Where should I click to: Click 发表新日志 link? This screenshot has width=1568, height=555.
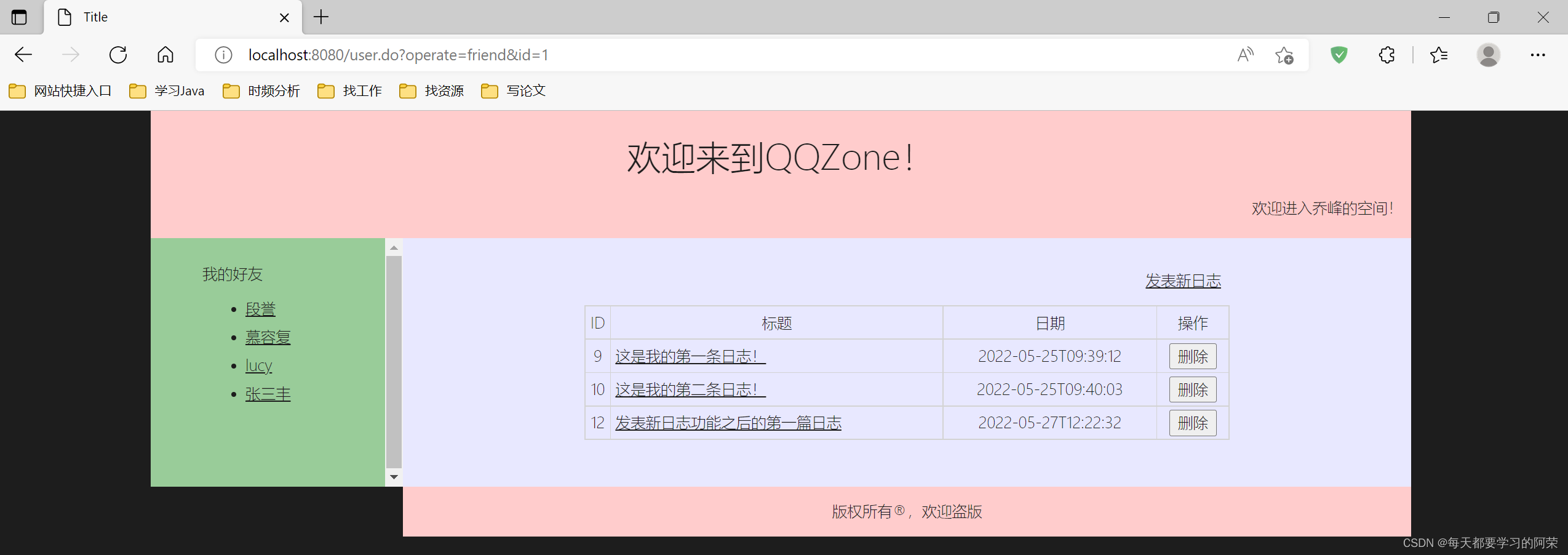click(1183, 281)
